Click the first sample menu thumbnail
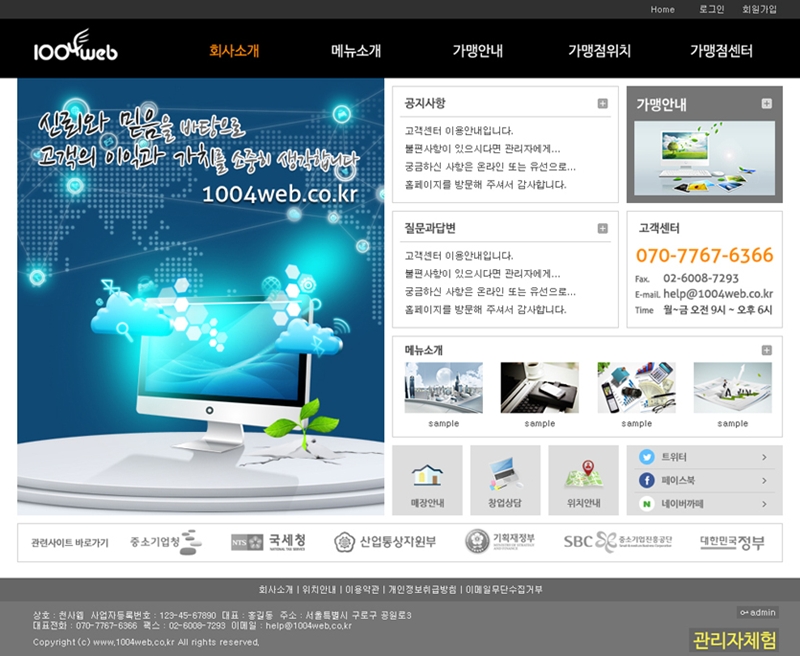 443,388
